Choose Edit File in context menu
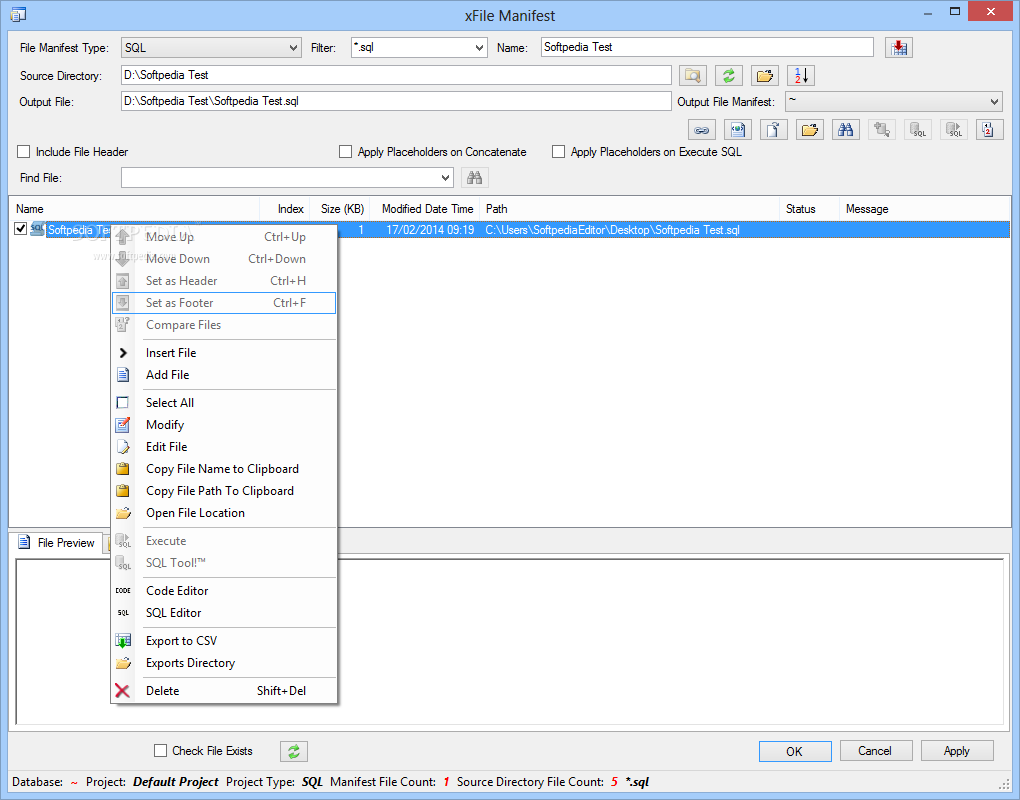Viewport: 1020px width, 800px height. (224, 447)
